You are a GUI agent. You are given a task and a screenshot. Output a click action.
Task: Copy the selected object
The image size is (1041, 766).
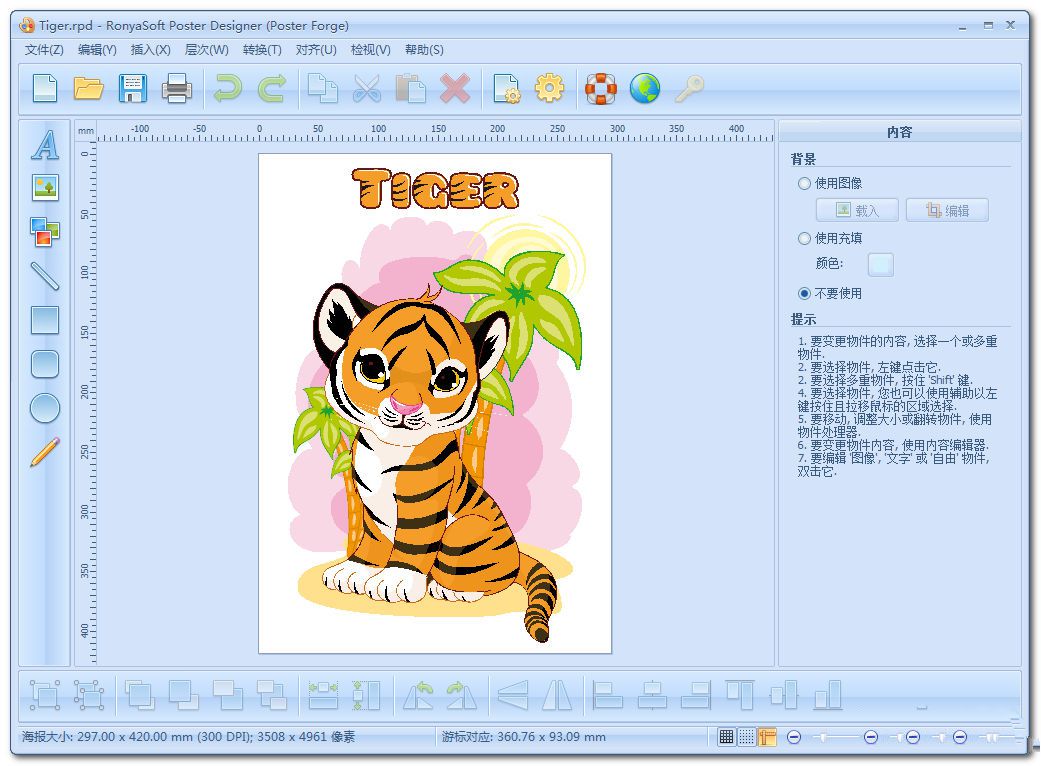(x=323, y=88)
